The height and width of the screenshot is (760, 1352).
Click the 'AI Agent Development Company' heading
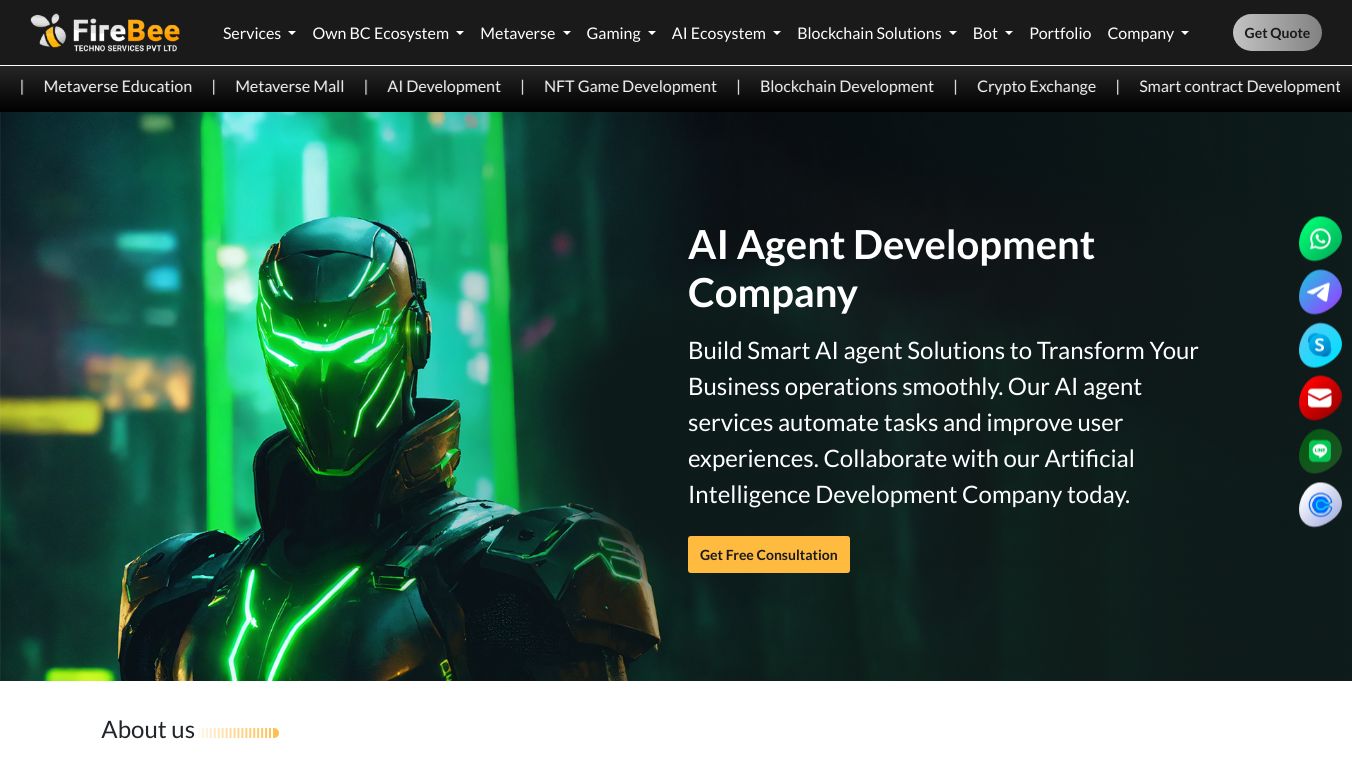pyautogui.click(x=891, y=269)
